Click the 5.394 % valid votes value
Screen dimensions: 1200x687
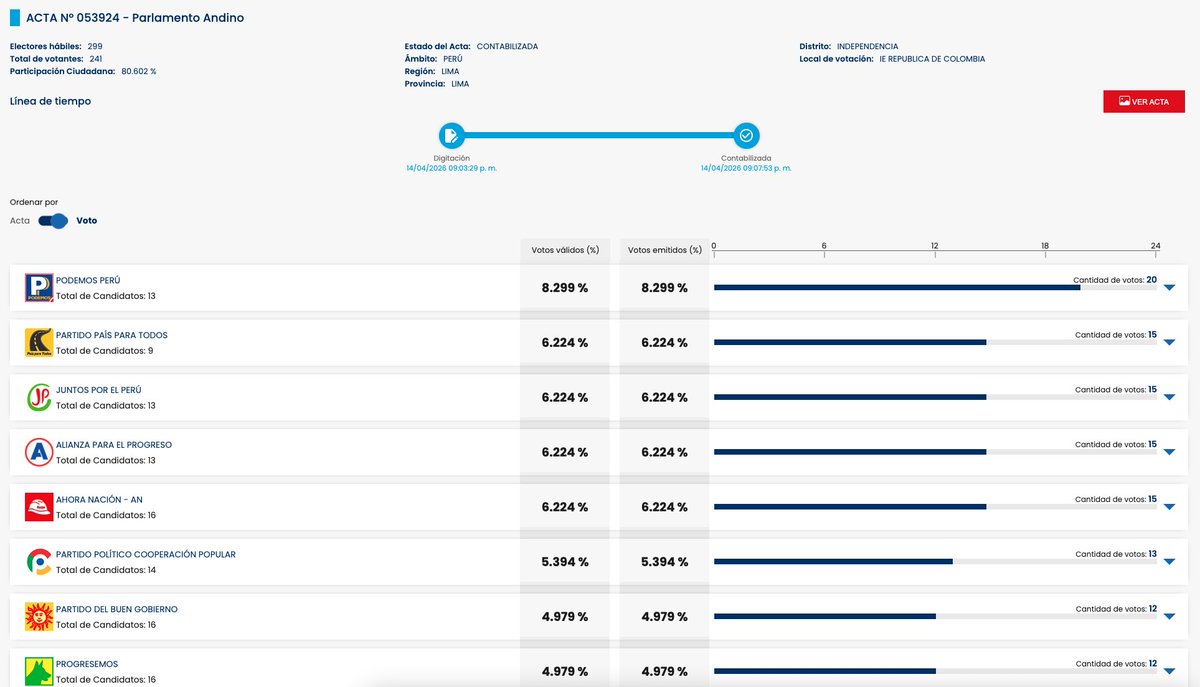[x=565, y=562]
